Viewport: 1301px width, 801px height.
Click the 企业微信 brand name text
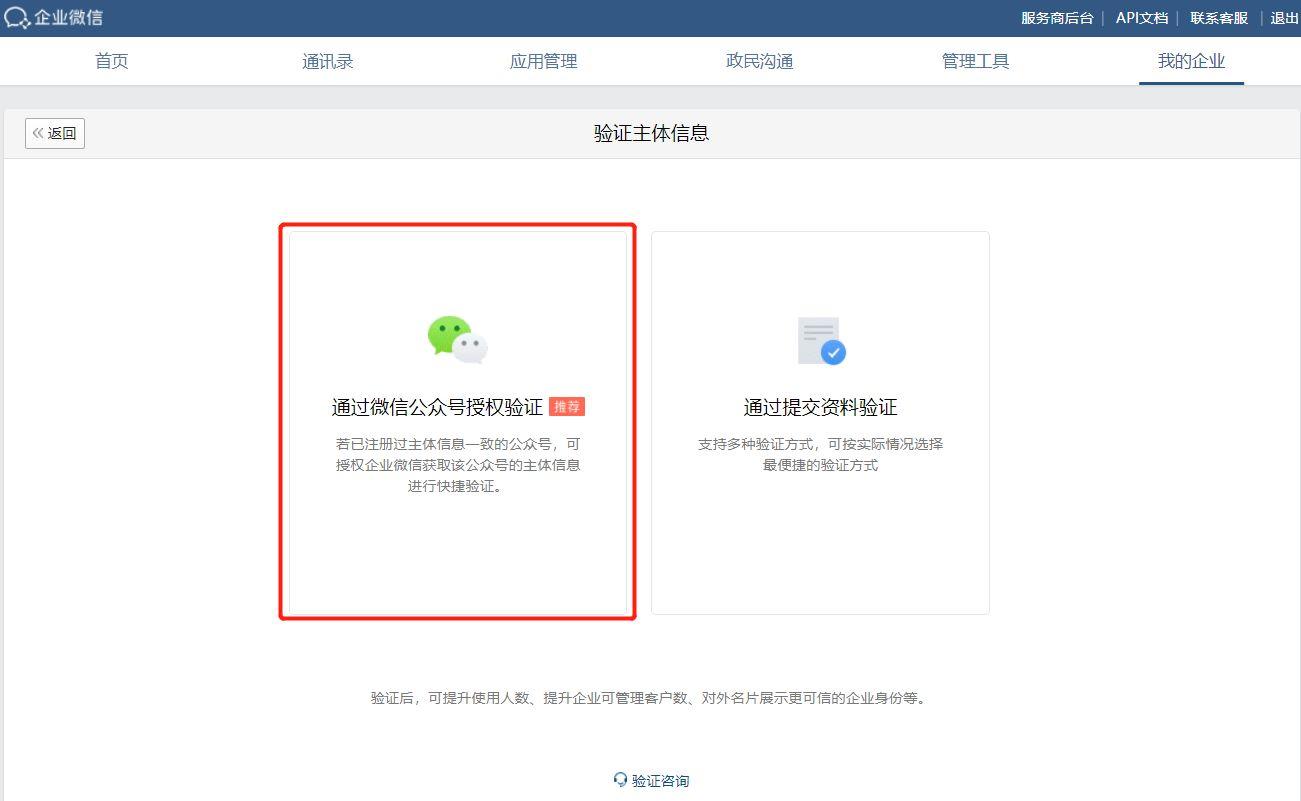(x=68, y=18)
